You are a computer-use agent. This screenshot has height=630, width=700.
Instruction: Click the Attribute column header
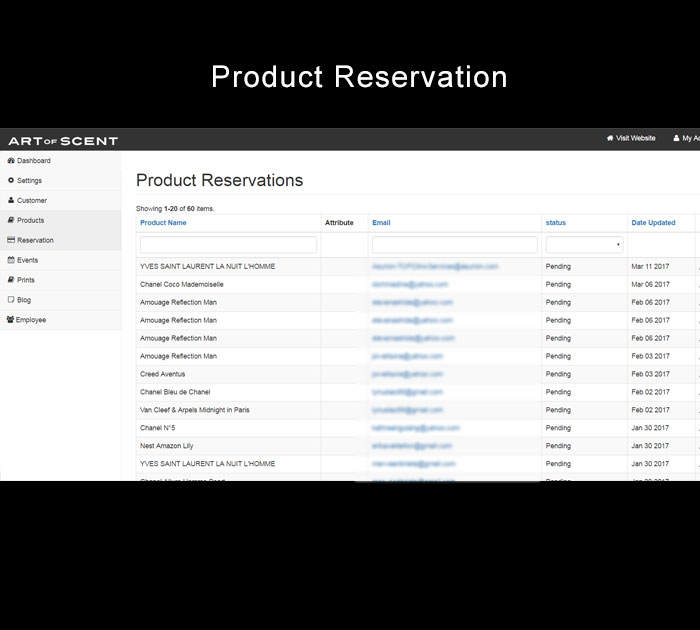click(x=339, y=222)
